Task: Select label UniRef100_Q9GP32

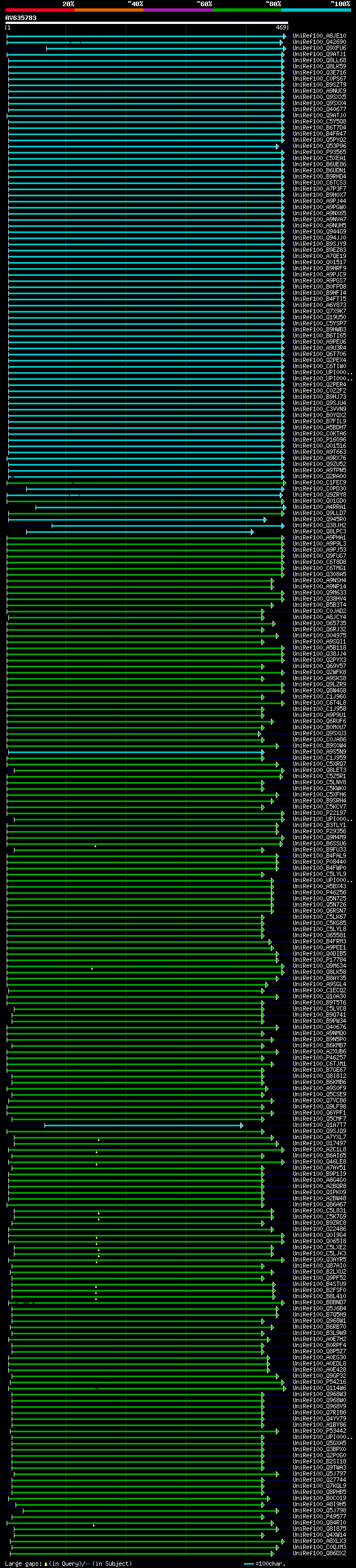Action: (319, 1376)
